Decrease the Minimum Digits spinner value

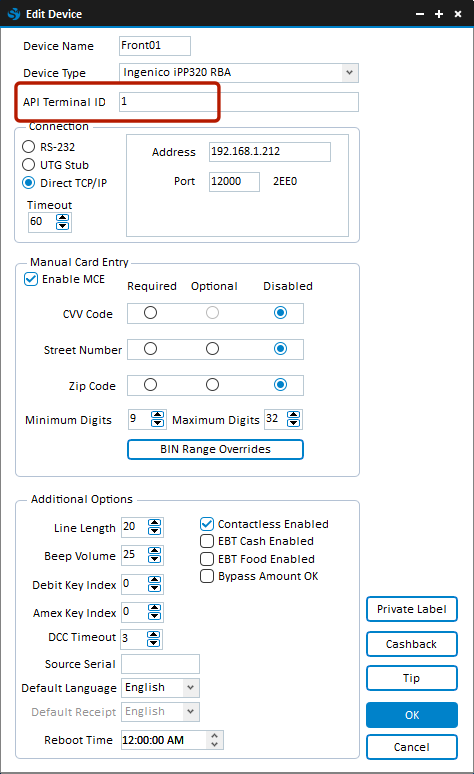point(158,423)
